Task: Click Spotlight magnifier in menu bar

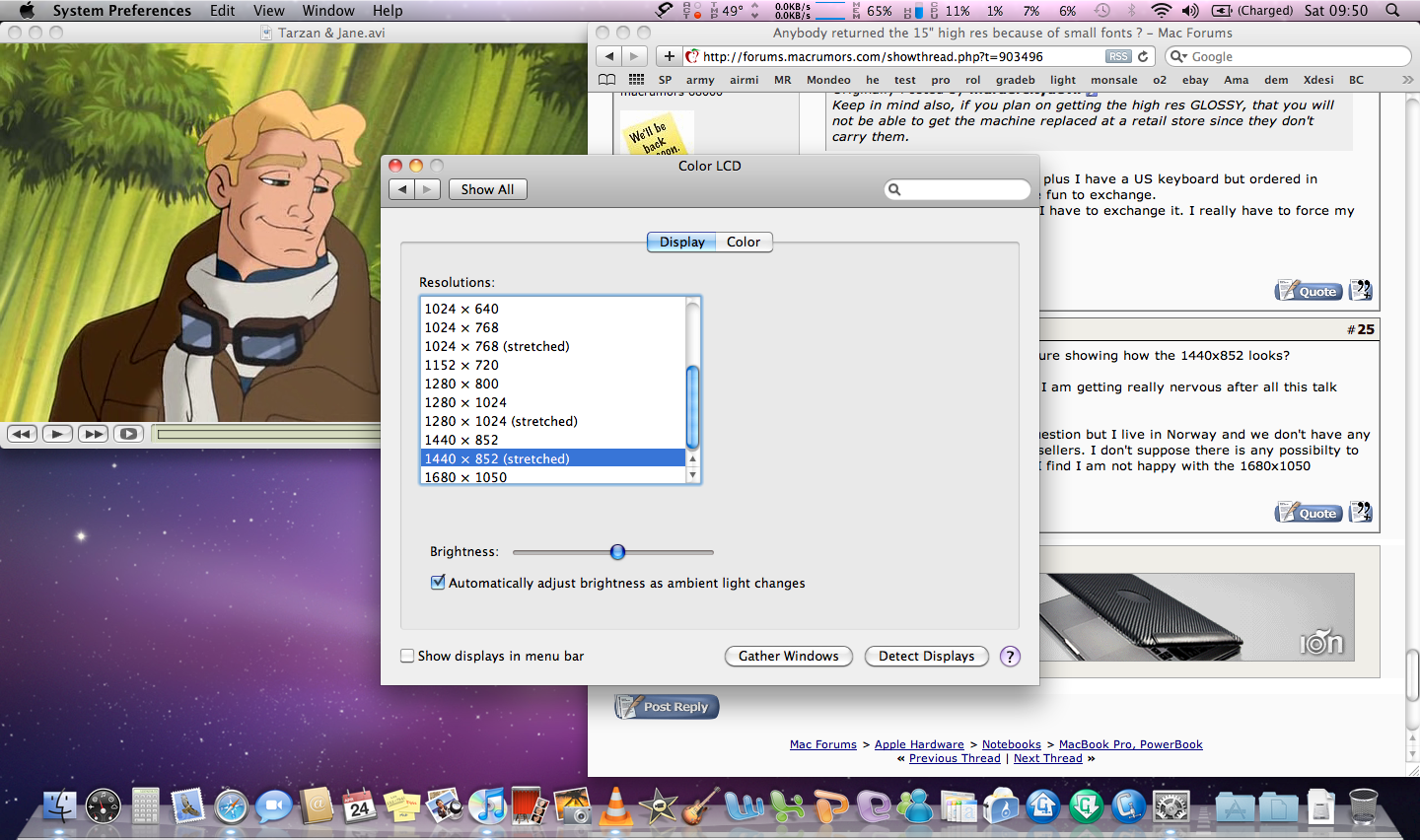Action: pos(1392,10)
